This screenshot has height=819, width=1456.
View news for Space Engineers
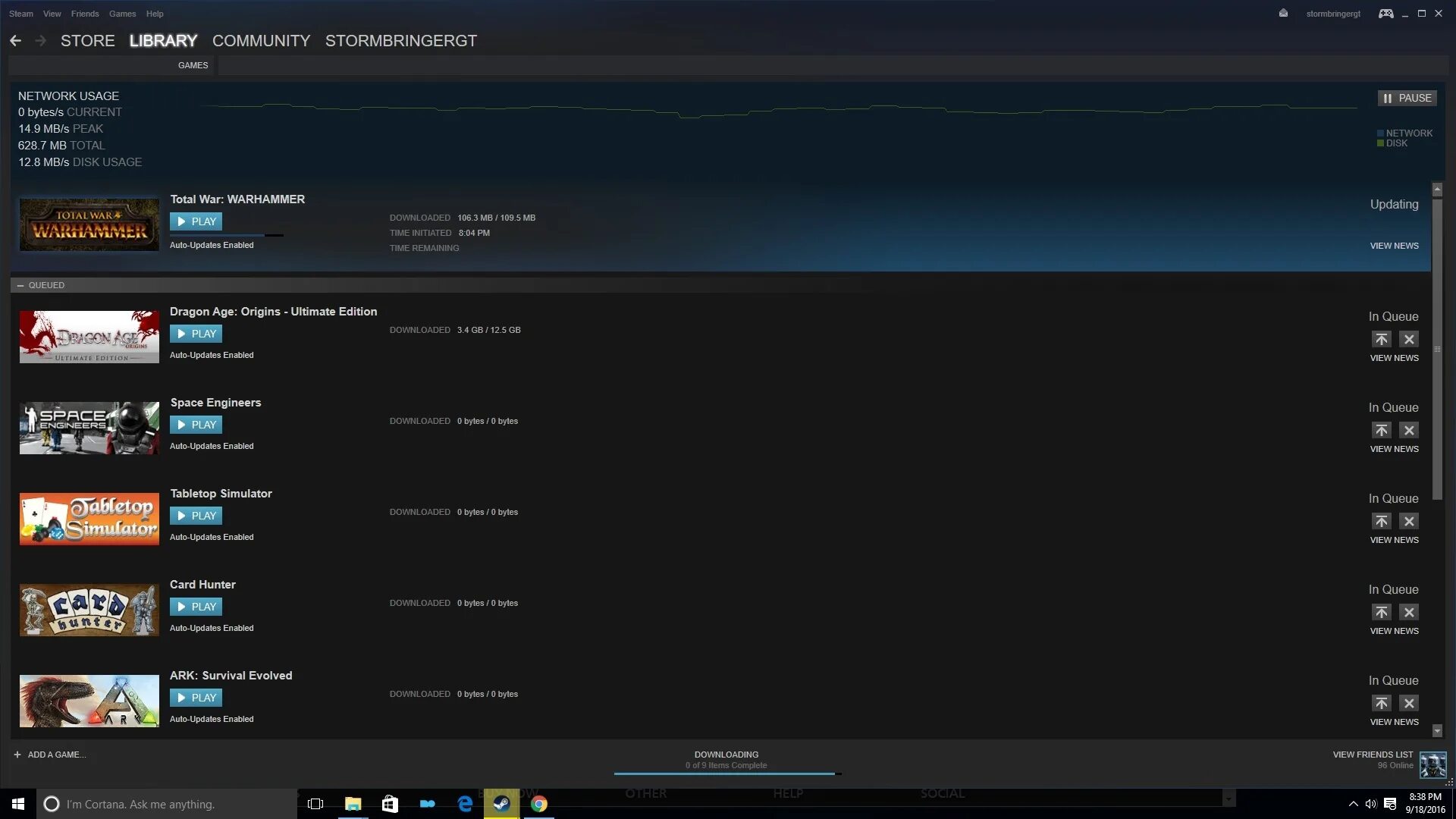[1394, 449]
